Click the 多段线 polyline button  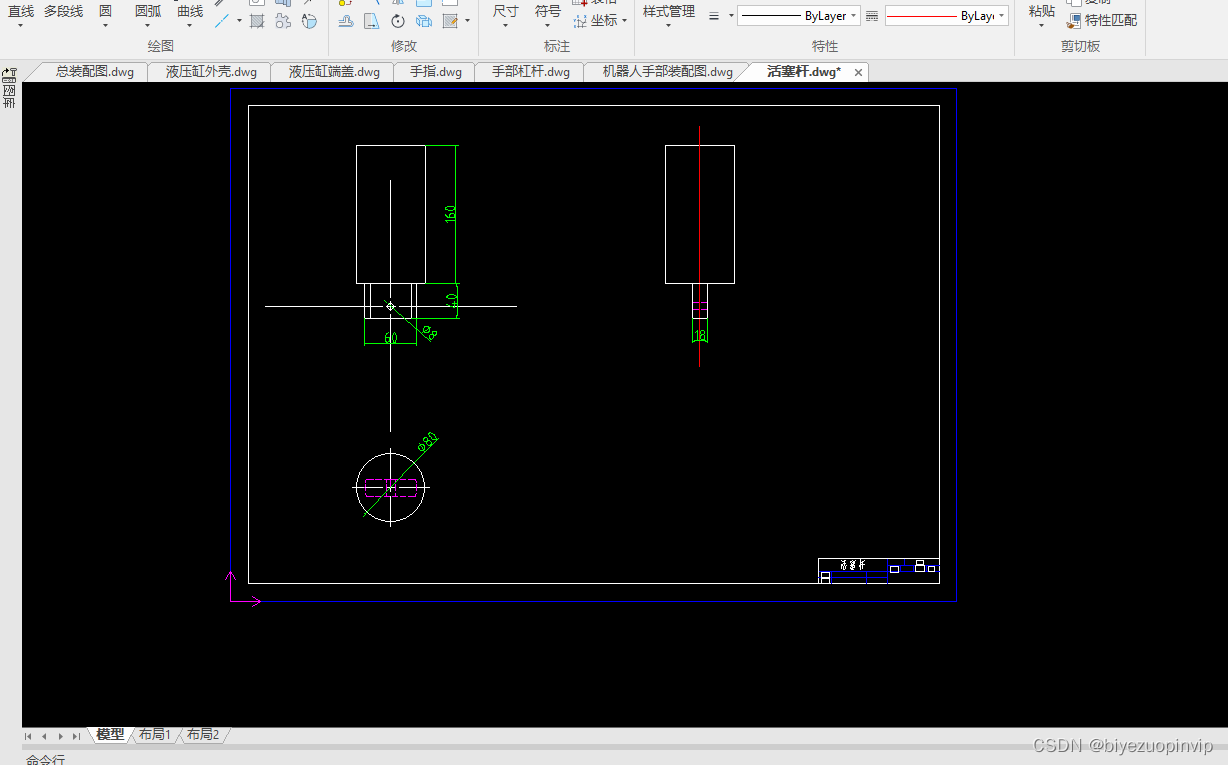point(63,11)
